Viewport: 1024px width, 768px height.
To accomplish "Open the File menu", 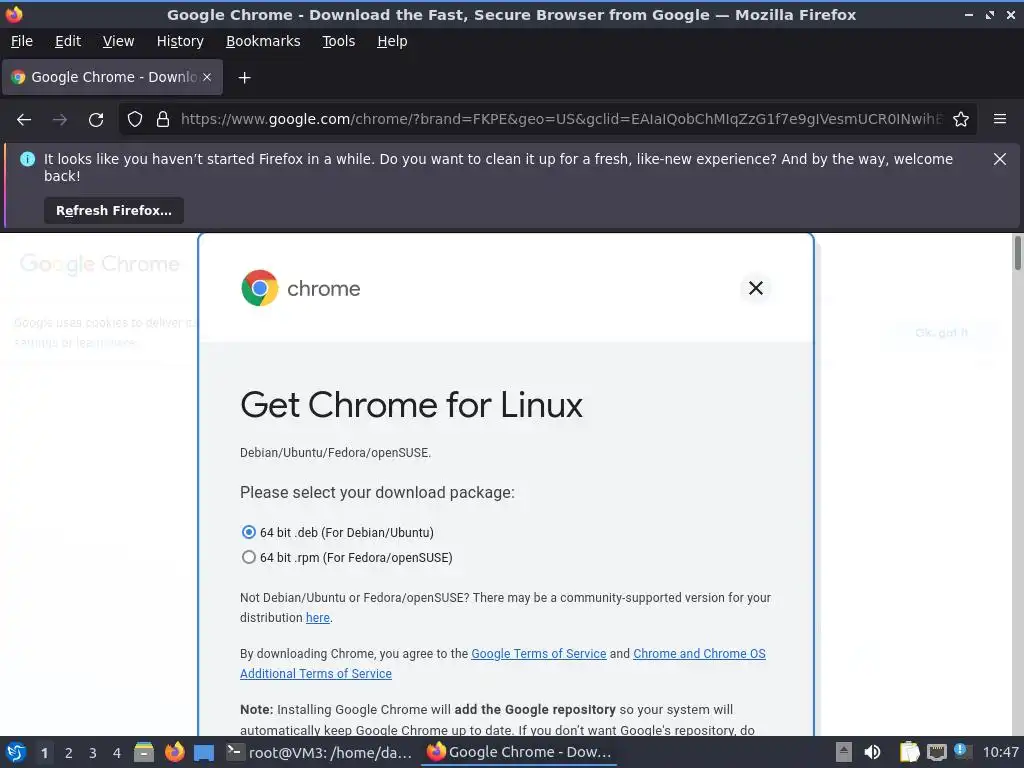I will 22,41.
